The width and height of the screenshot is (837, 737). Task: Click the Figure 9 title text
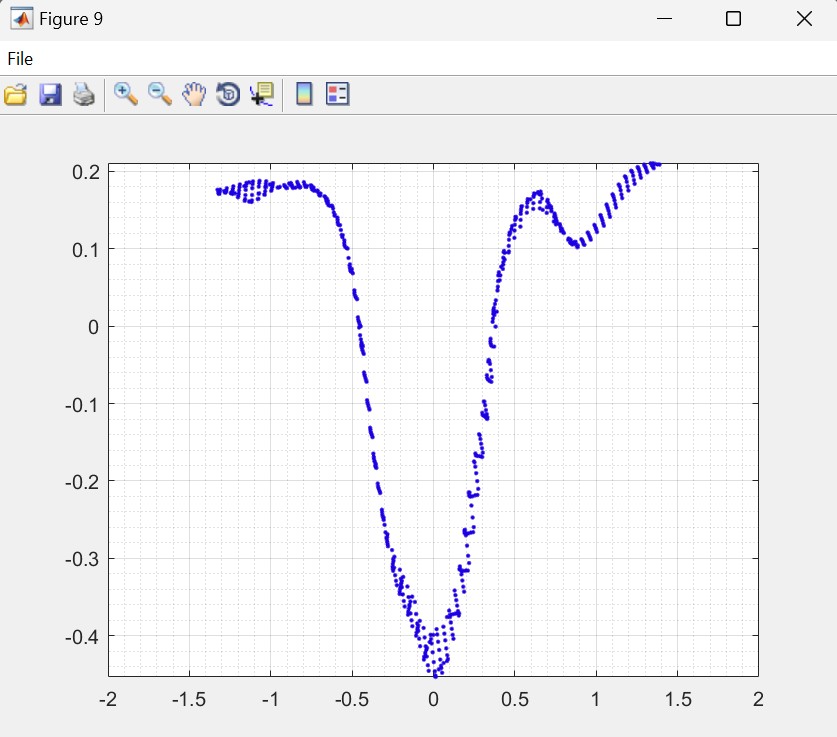[70, 19]
